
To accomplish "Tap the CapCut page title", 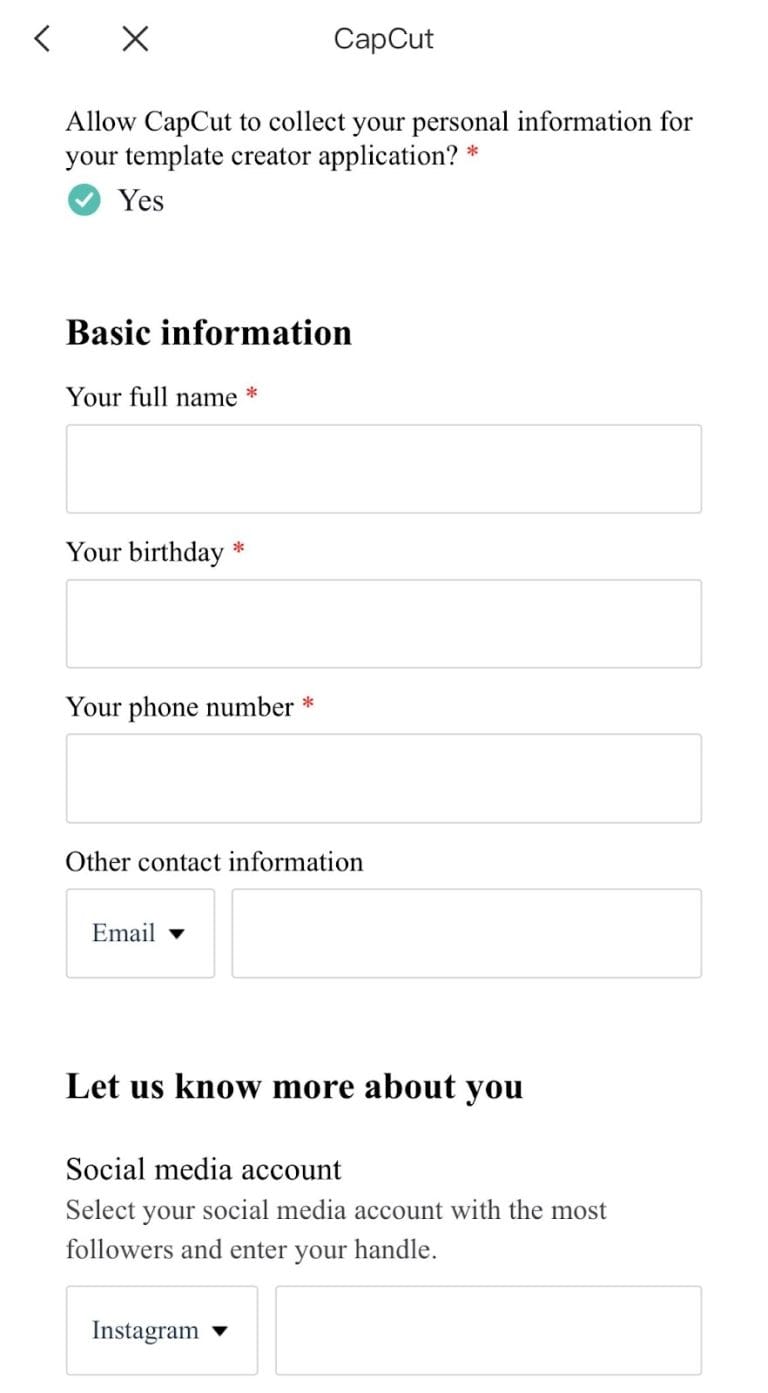I will click(x=383, y=39).
